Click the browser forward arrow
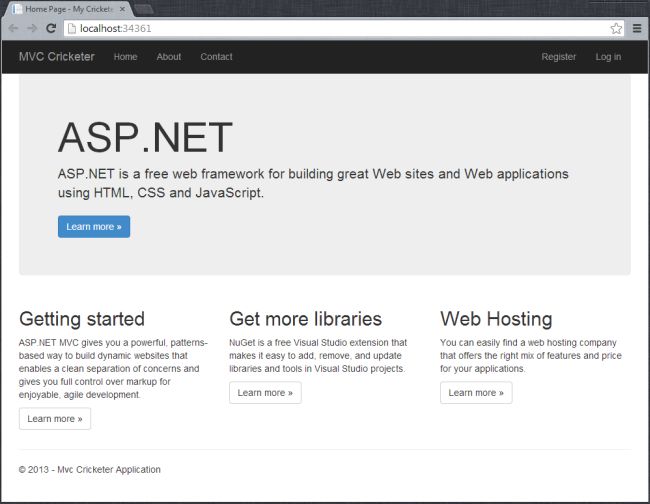Screen dimensions: 650x504 point(32,28)
